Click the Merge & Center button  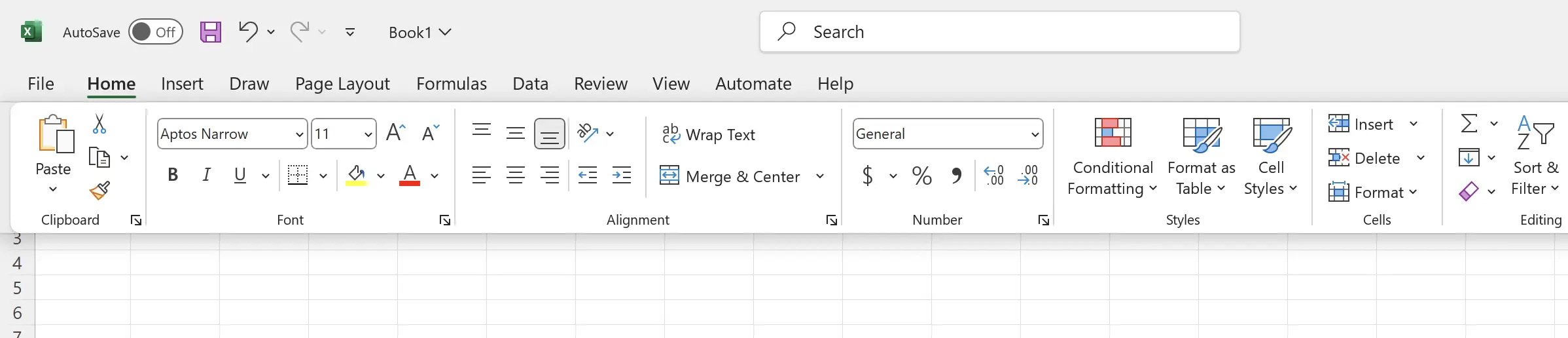point(730,176)
